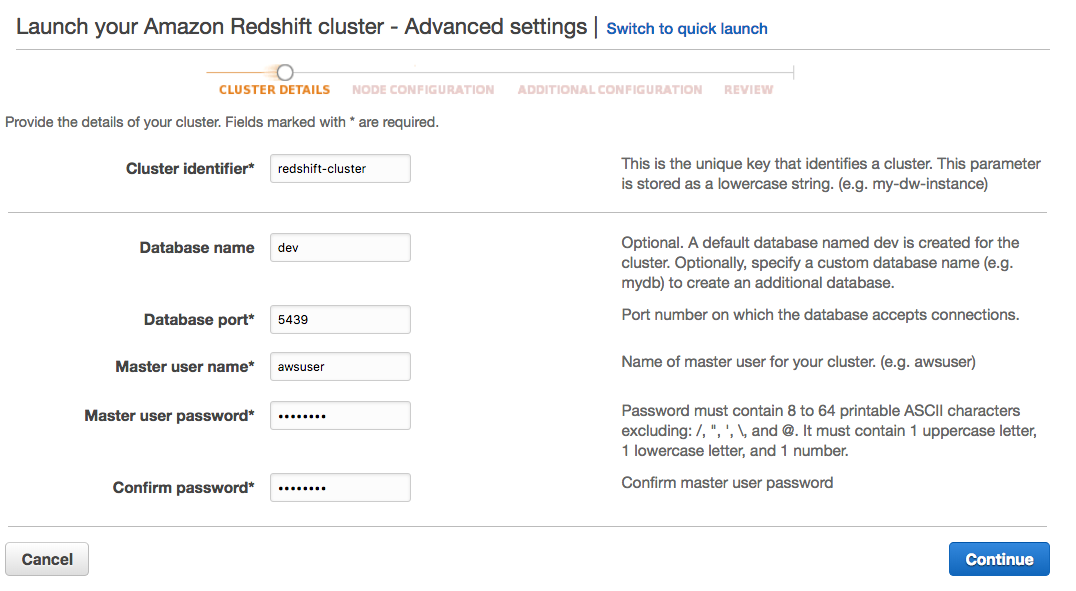Click the Master user password label
1076x591 pixels.
point(169,416)
